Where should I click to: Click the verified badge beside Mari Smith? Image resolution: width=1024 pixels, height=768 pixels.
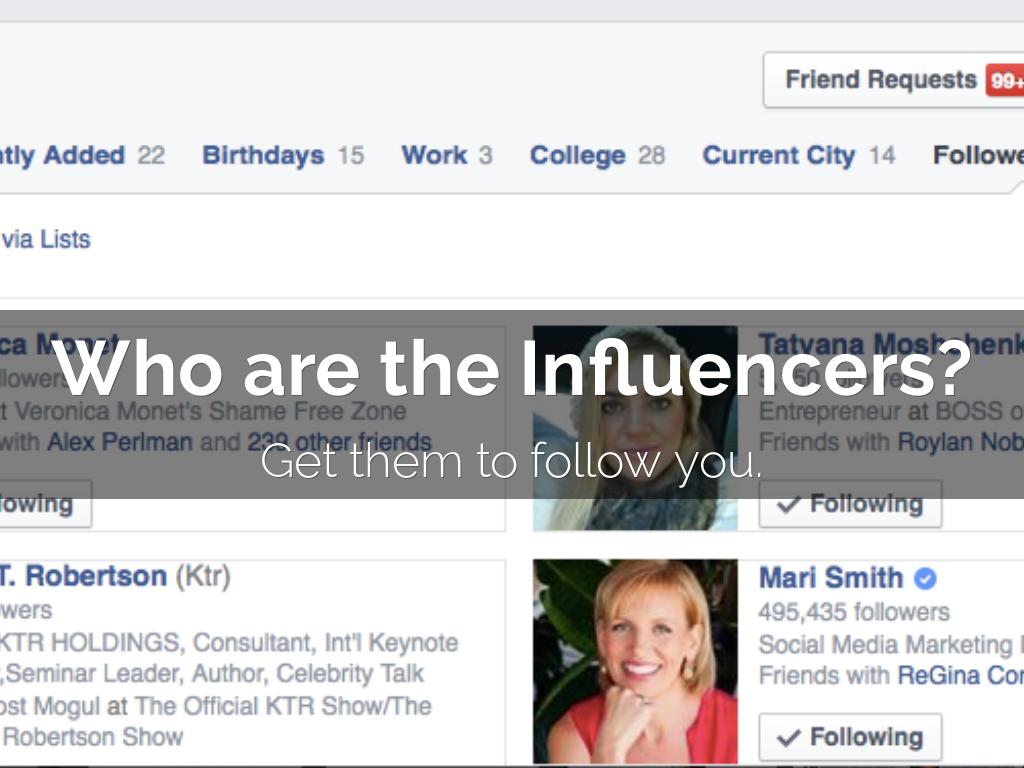tap(926, 578)
